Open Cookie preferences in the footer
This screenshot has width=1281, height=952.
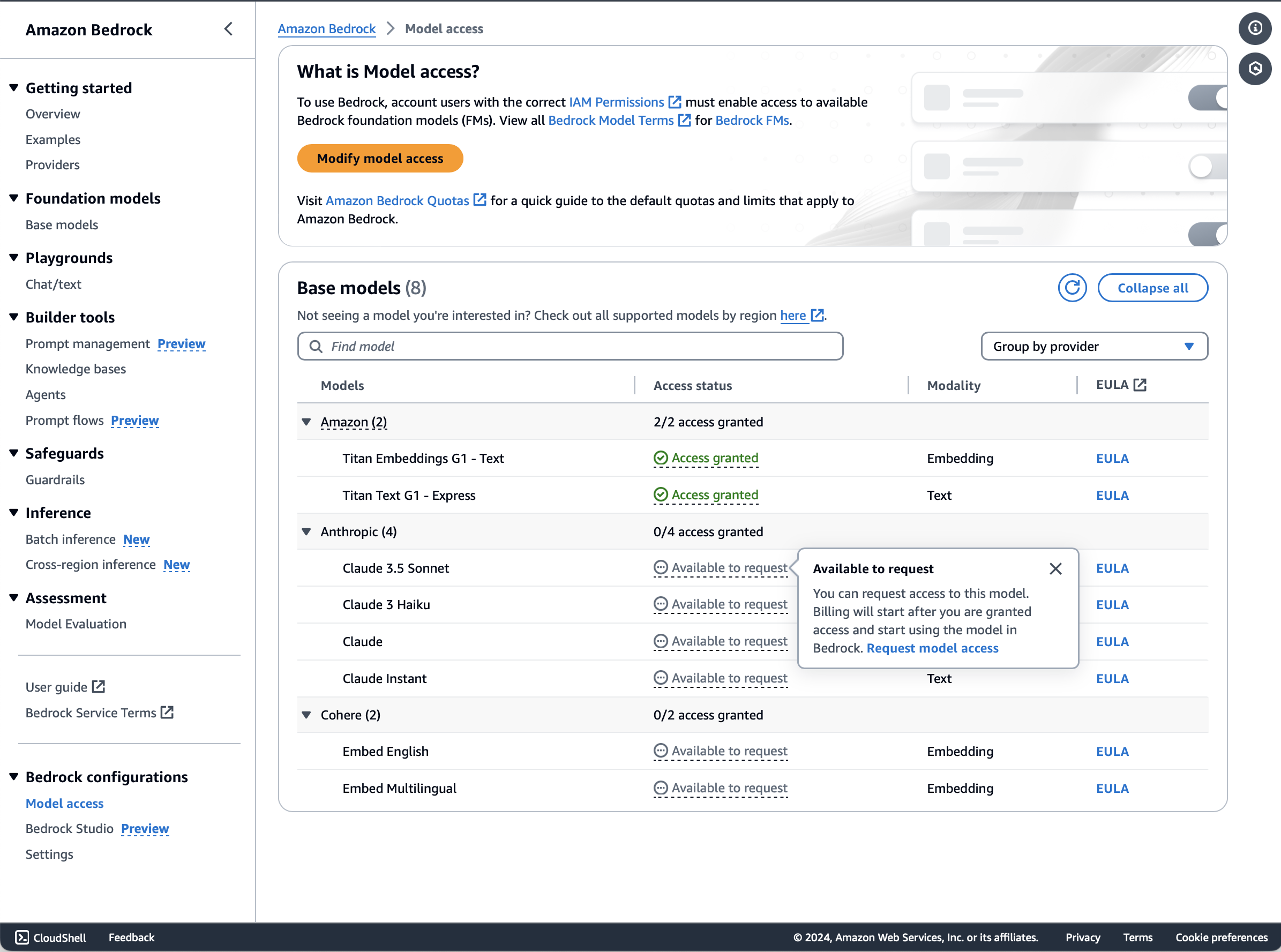1221,938
